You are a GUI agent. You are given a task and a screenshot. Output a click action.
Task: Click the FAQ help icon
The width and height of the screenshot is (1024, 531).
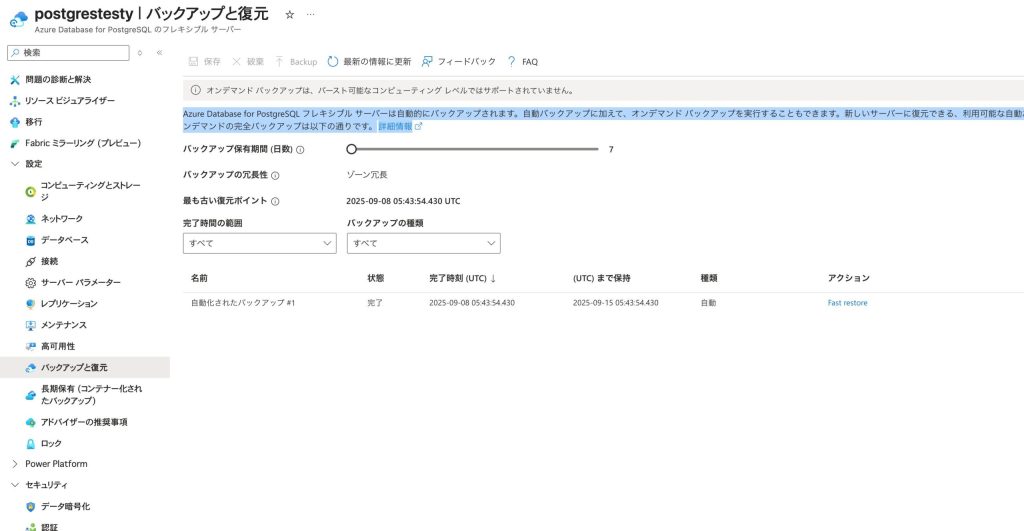(511, 61)
